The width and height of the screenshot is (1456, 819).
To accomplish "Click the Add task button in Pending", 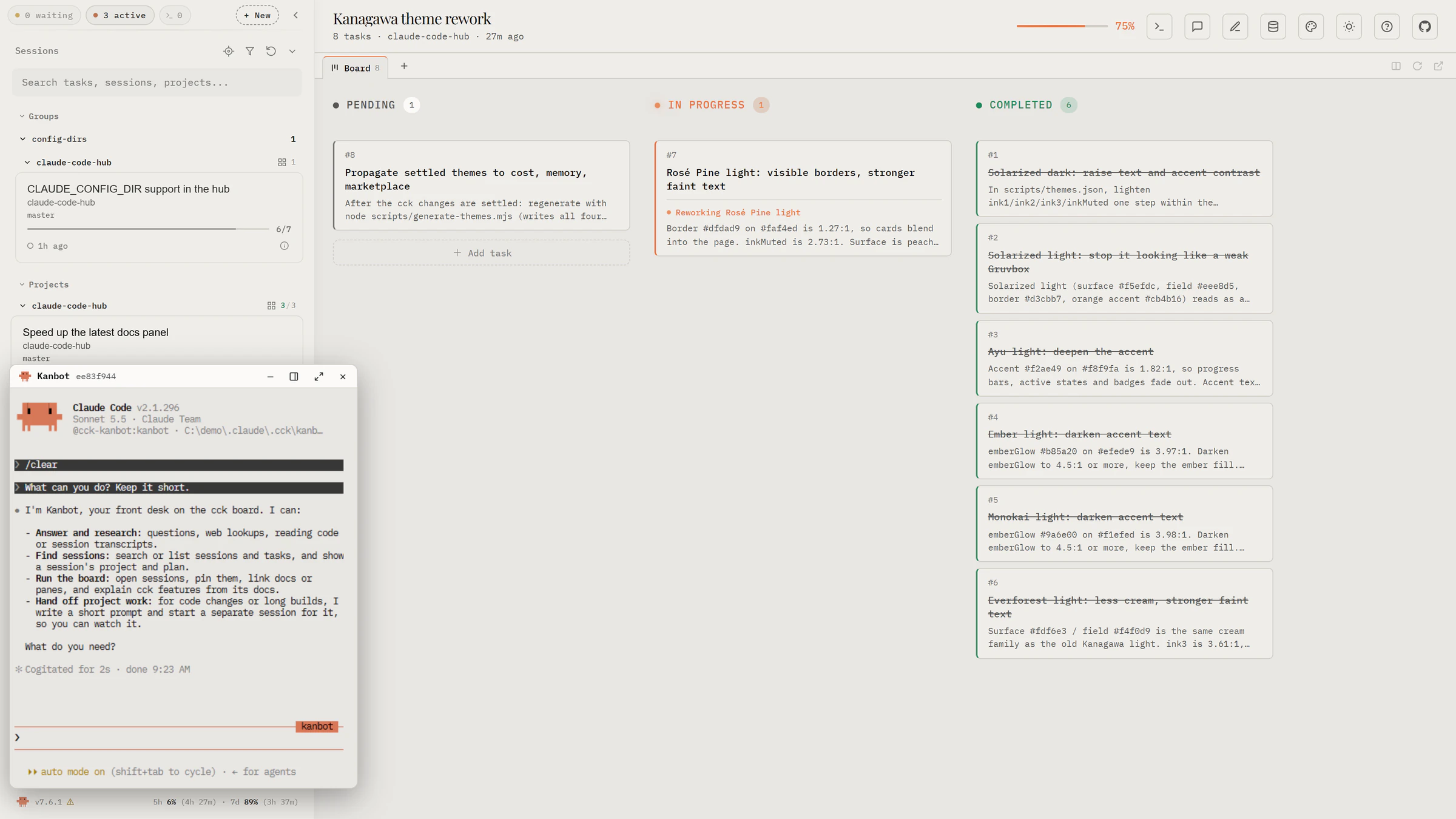I will (482, 253).
